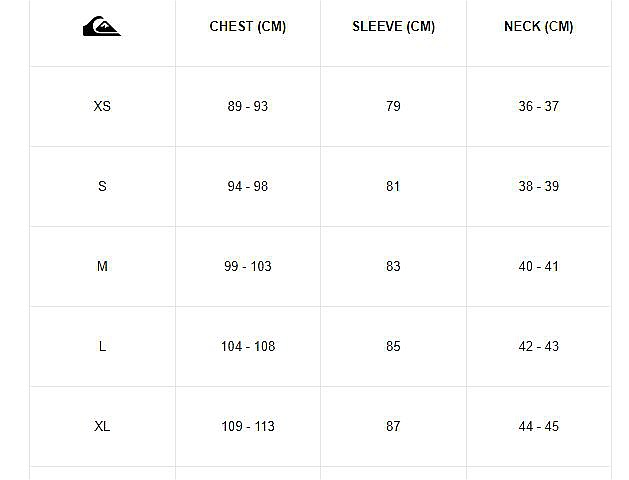Click the Quiksilver logo in table header
Screen dimensions: 629x480
tap(102, 28)
